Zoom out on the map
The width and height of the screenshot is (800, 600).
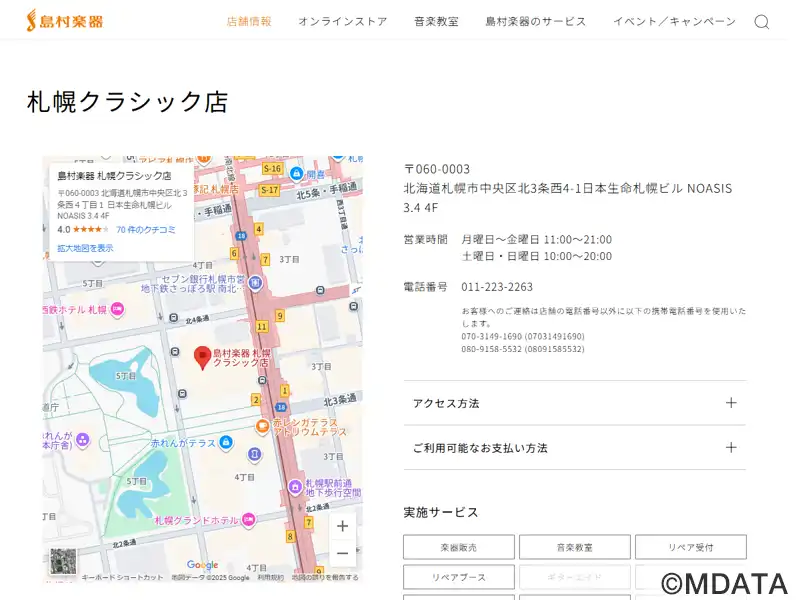point(342,553)
